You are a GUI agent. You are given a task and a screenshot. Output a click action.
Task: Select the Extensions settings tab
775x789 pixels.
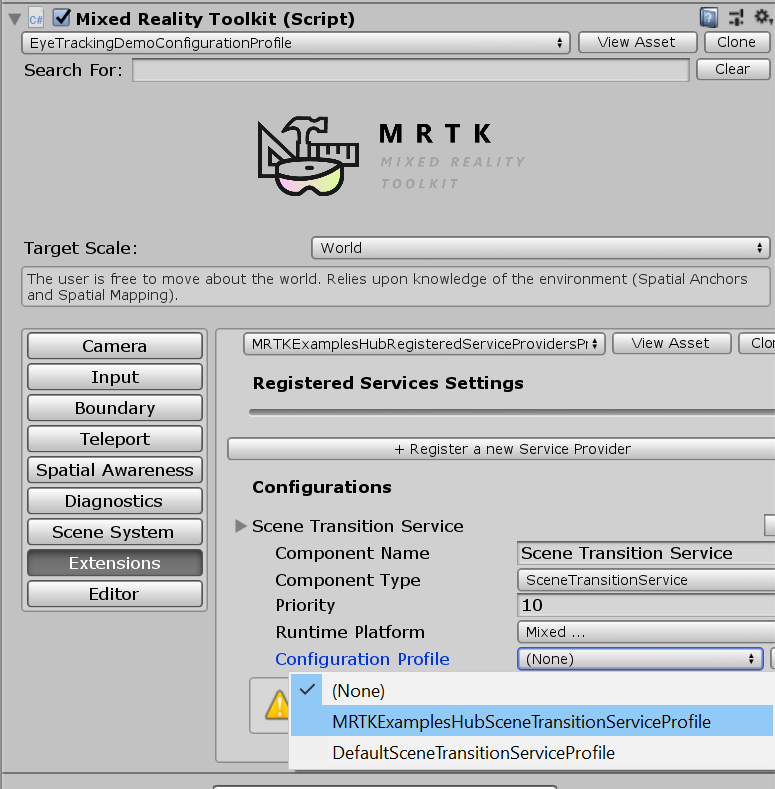pos(115,563)
